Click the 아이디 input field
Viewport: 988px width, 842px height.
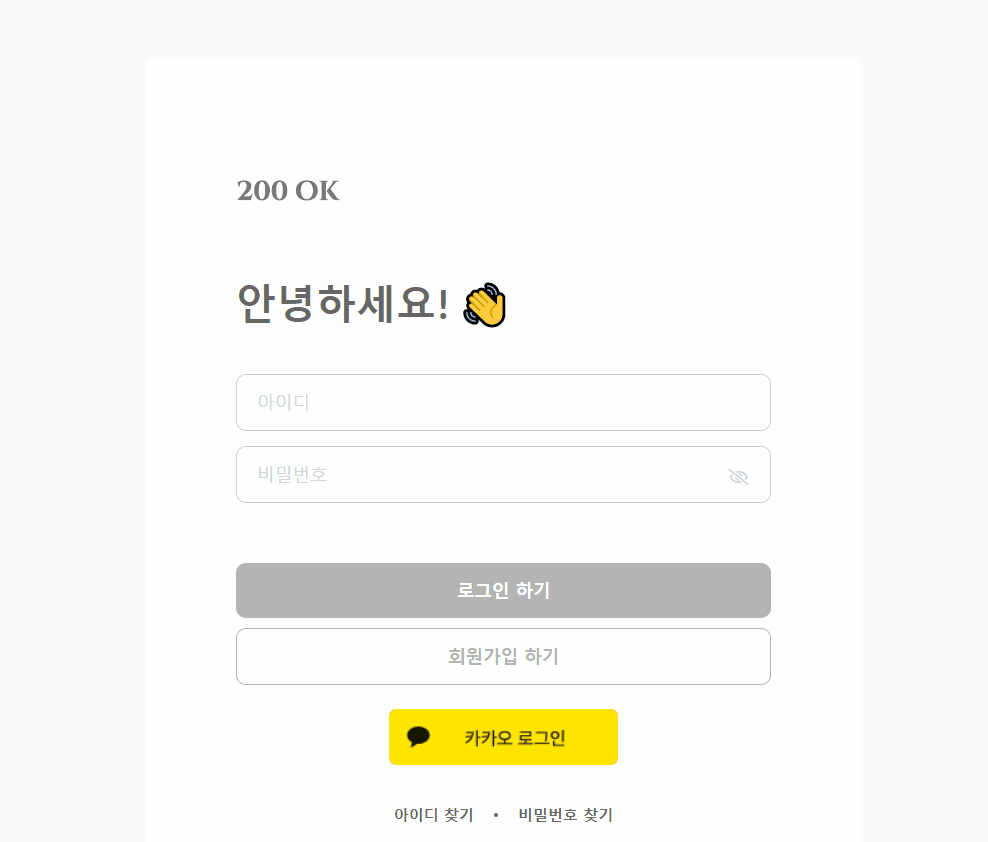pos(503,402)
